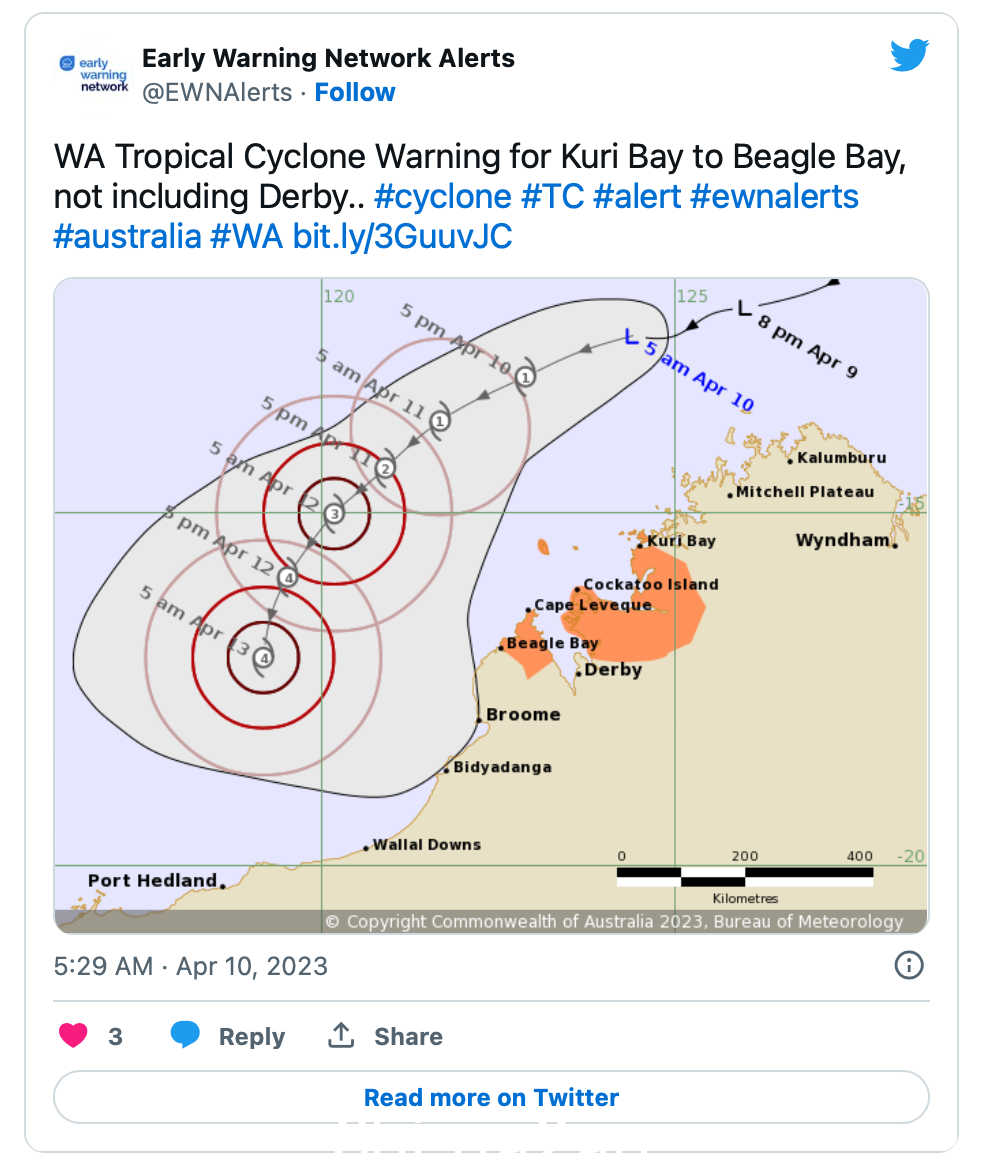Viewport: 982px width, 1174px height.
Task: Click the Reply text label
Action: 251,1036
